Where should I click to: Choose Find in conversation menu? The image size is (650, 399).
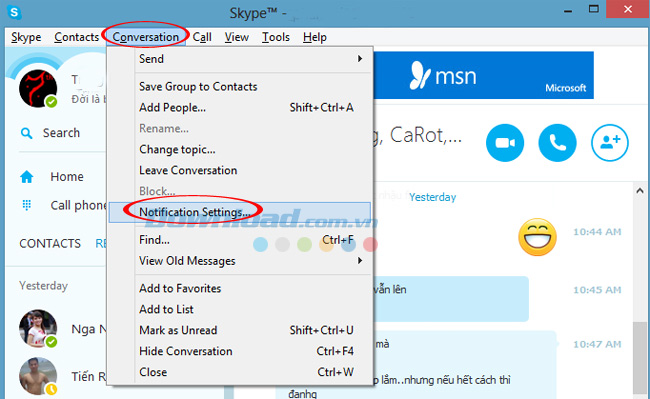pos(240,239)
